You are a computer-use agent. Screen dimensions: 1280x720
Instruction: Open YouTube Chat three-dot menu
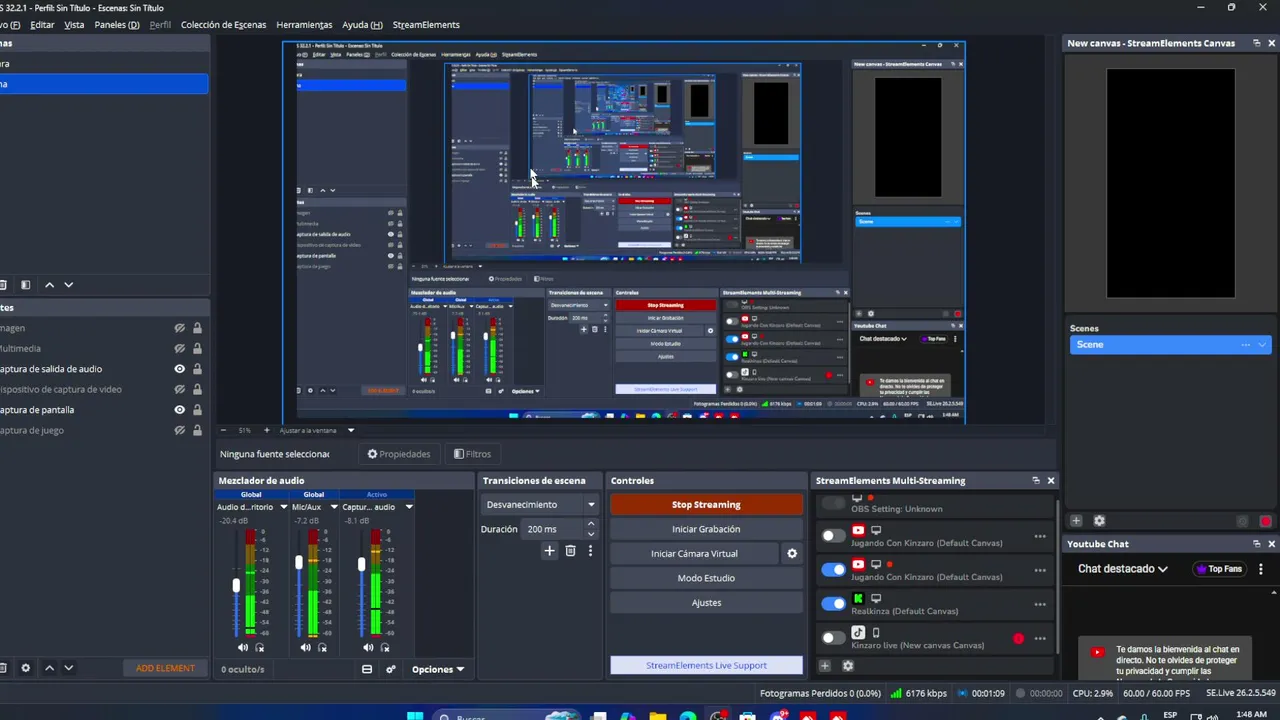pos(1260,569)
